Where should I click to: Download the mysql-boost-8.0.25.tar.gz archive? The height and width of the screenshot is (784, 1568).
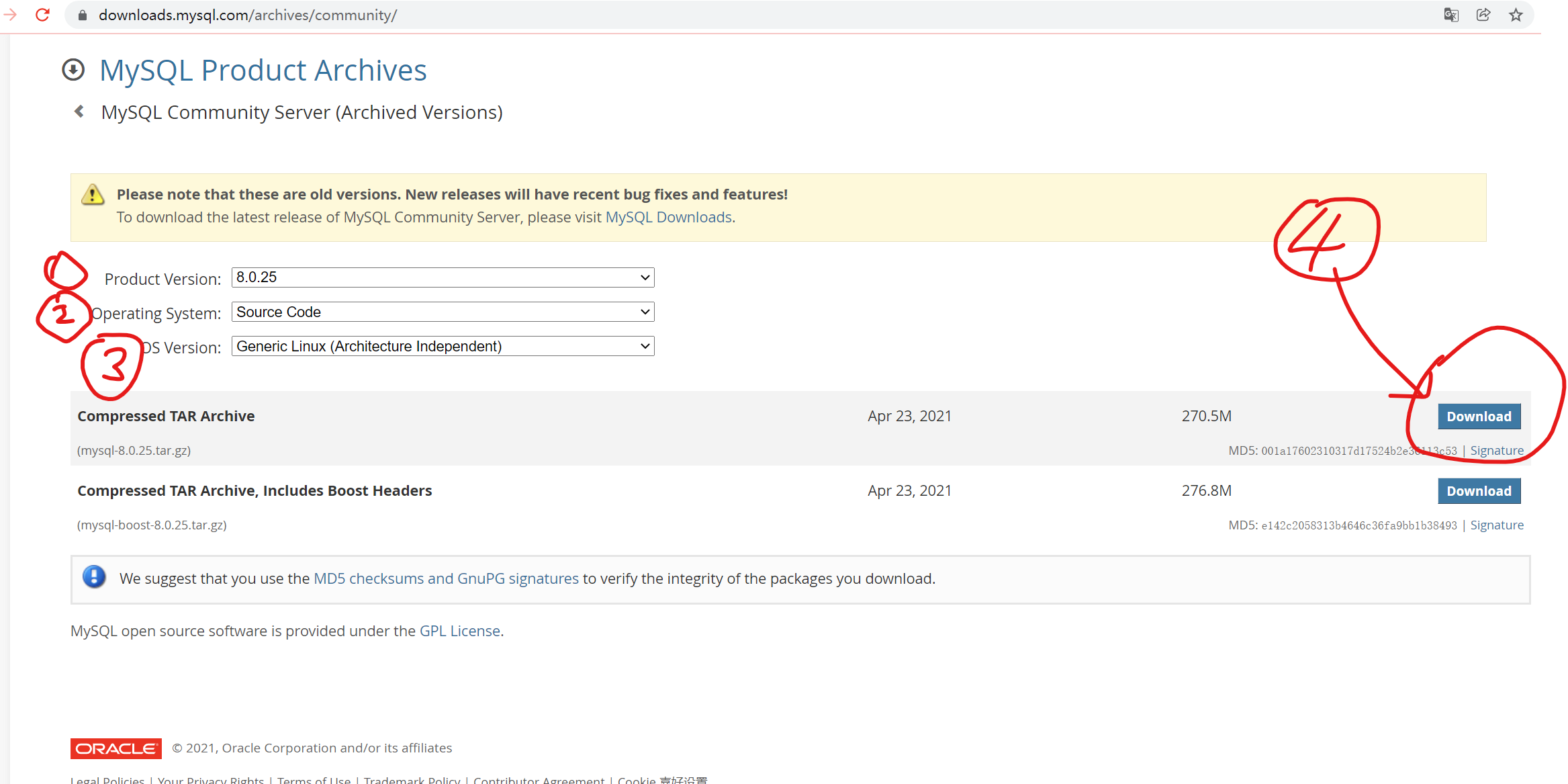(x=1479, y=491)
